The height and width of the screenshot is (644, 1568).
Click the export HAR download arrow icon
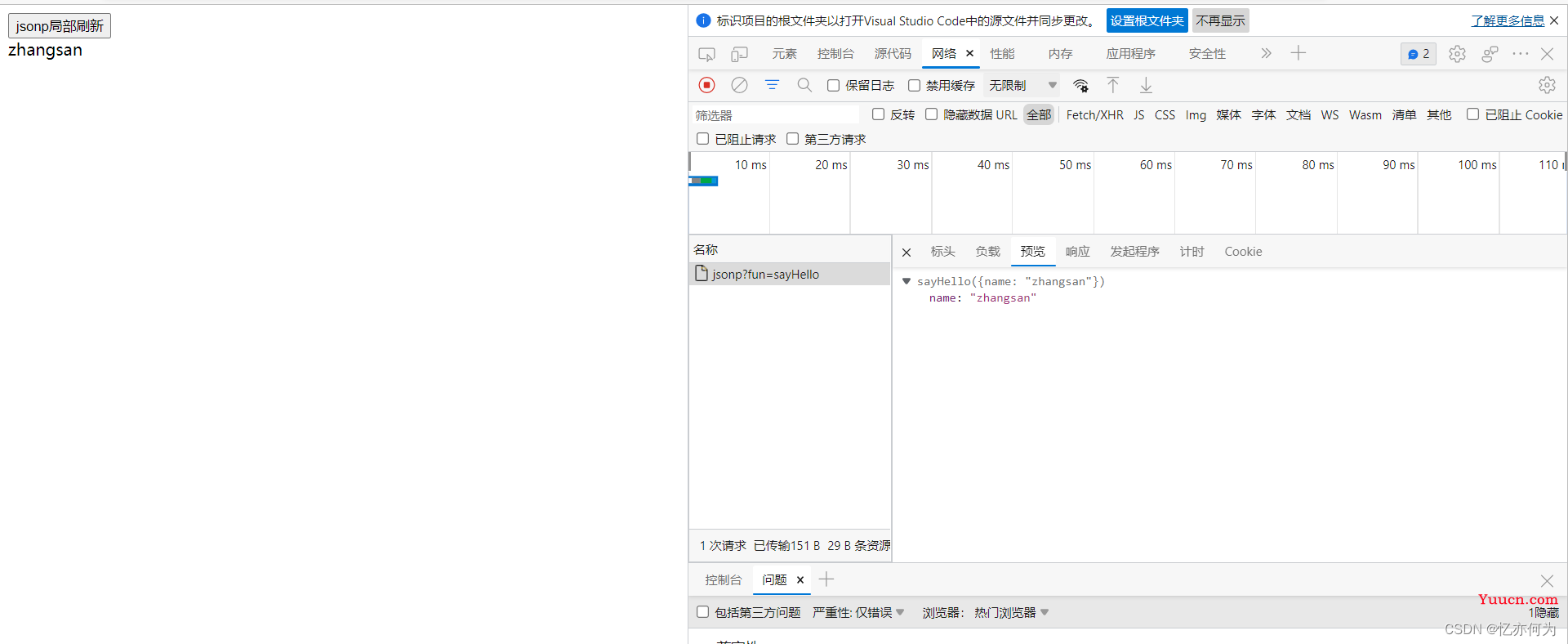[1146, 85]
